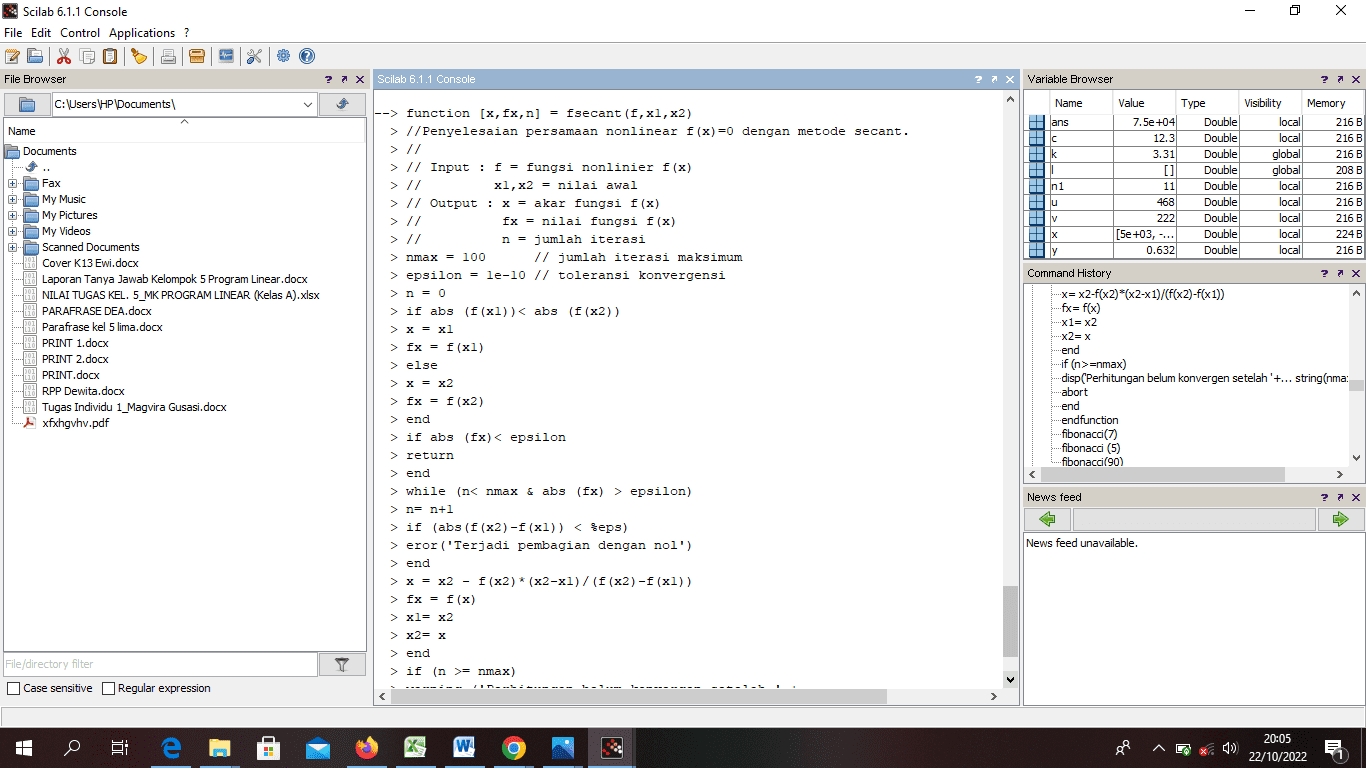This screenshot has height=768, width=1366.
Task: Select variable ans row in Variable Browser
Action: [x=1194, y=122]
